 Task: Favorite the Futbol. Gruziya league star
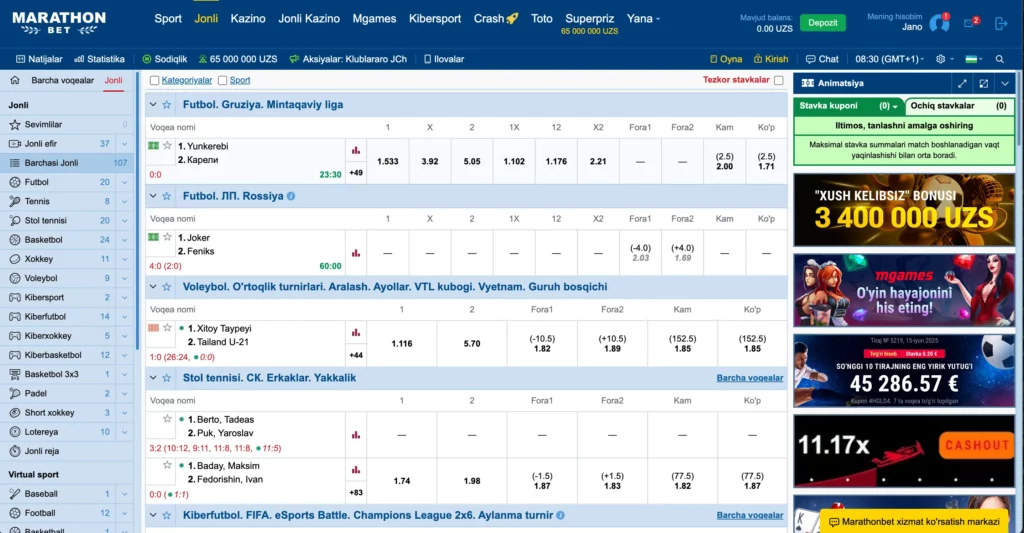(167, 104)
